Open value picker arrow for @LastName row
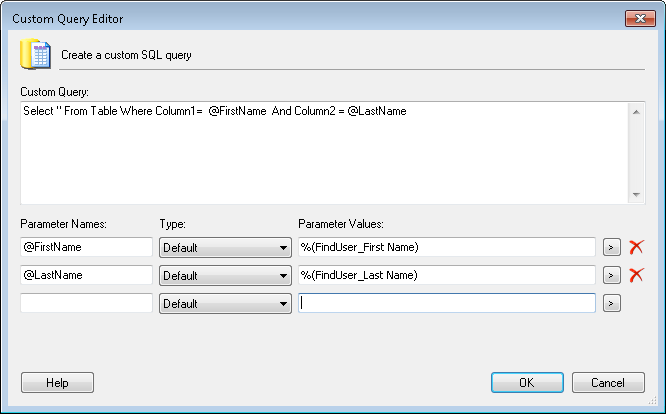Screen dimensions: 666x414 pos(611,275)
